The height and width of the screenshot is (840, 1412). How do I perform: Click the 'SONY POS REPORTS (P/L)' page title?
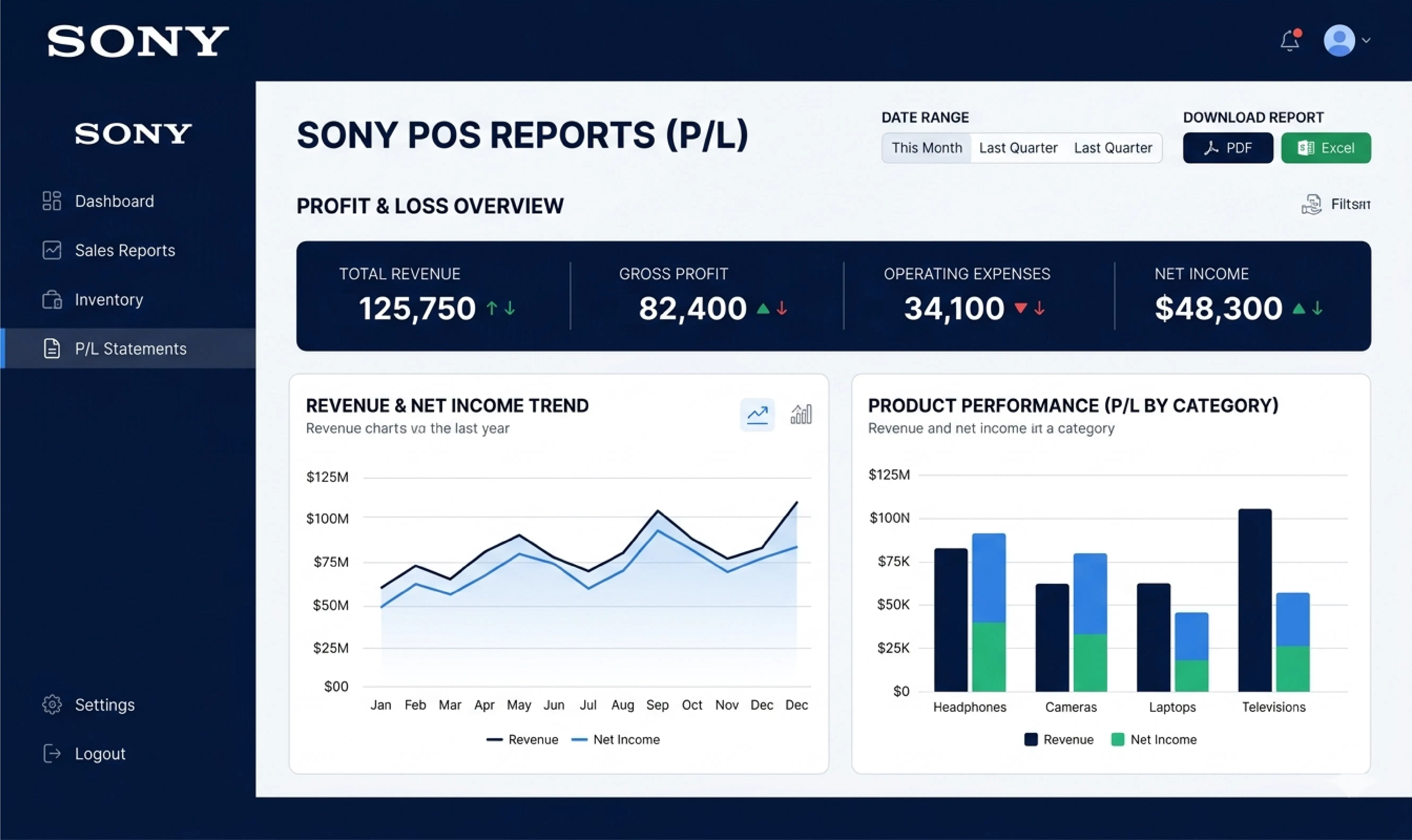click(522, 136)
